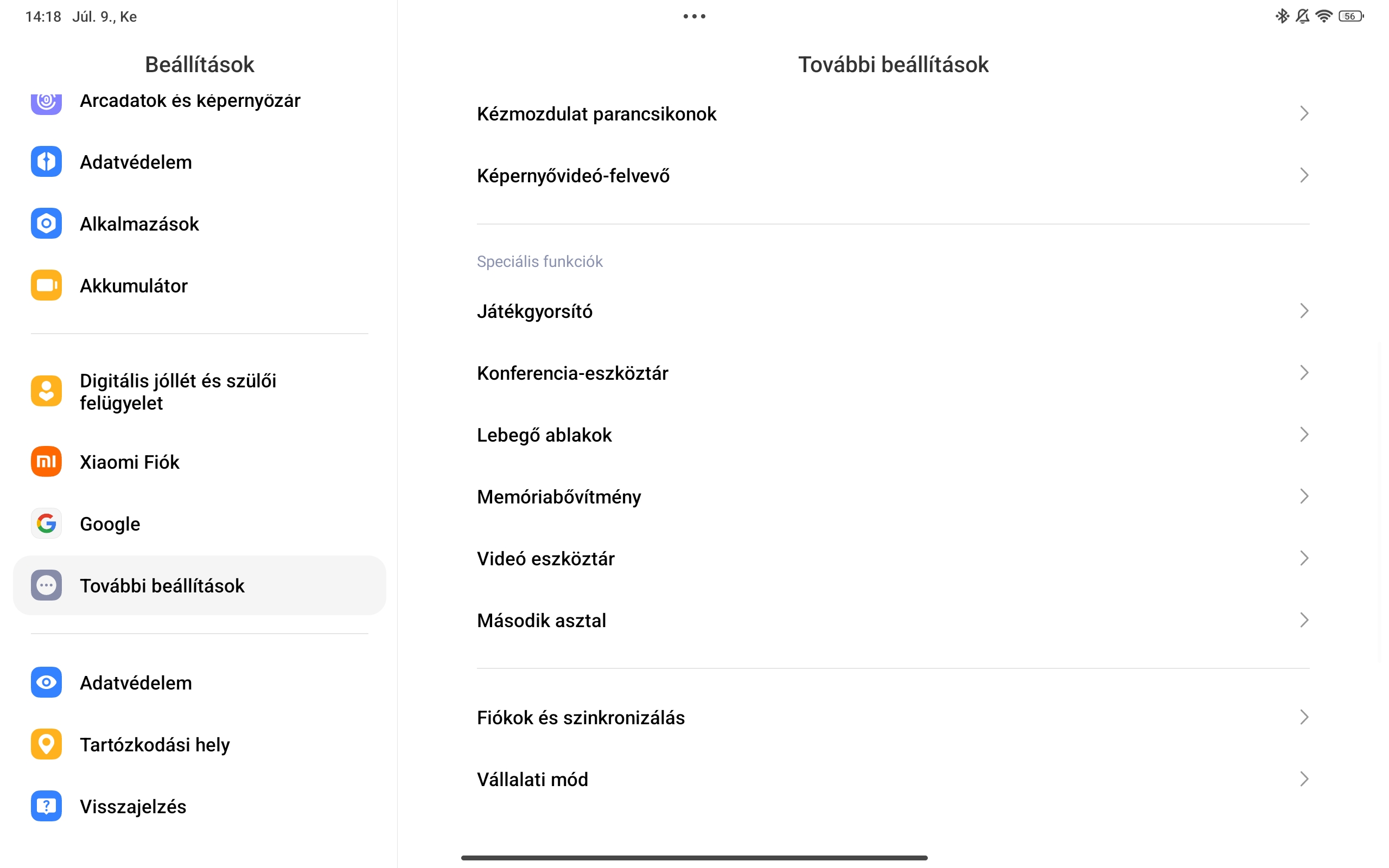Expand Kézmozdulat parancsikonok chevron arrow
Screen dimensions: 1389x868
pos(1303,114)
